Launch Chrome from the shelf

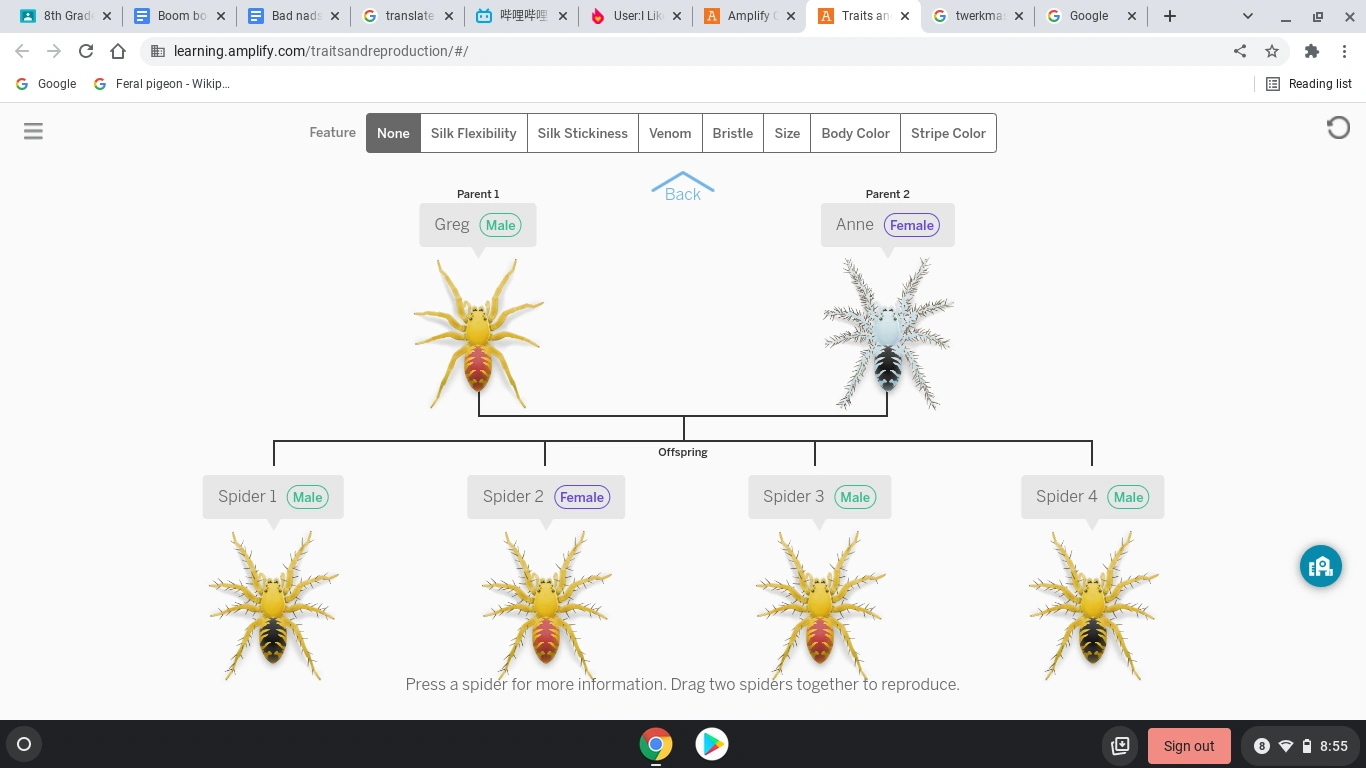coord(656,744)
